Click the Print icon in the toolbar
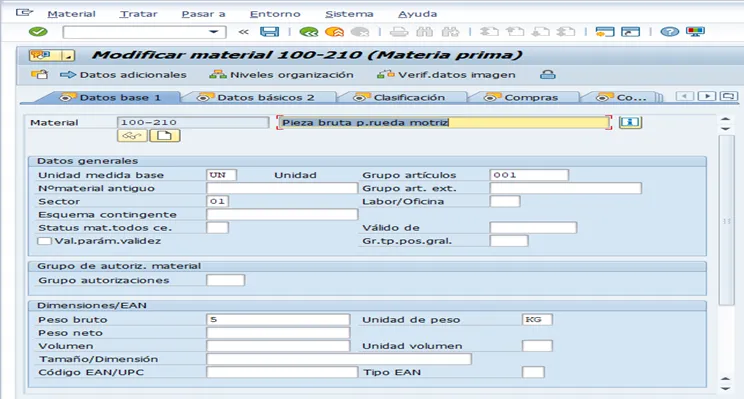Image resolution: width=744 pixels, height=399 pixels. [x=399, y=32]
